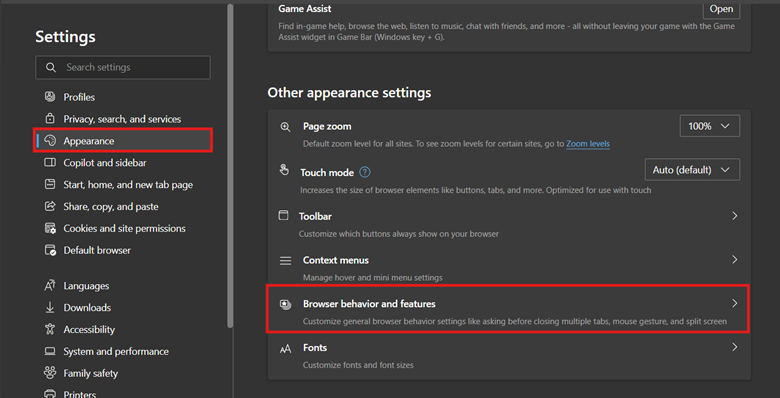The width and height of the screenshot is (780, 398).
Task: Click the Share, copy, and paste icon
Action: coord(50,206)
